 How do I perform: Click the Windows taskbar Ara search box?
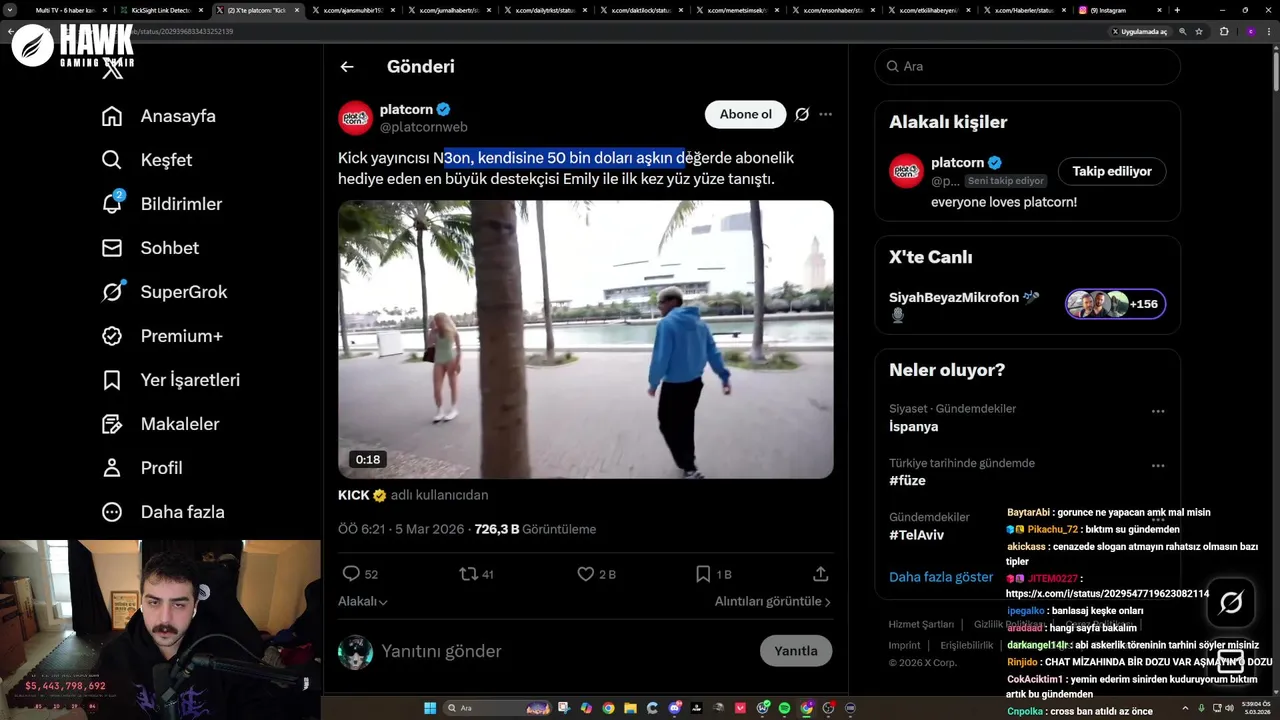[498, 708]
